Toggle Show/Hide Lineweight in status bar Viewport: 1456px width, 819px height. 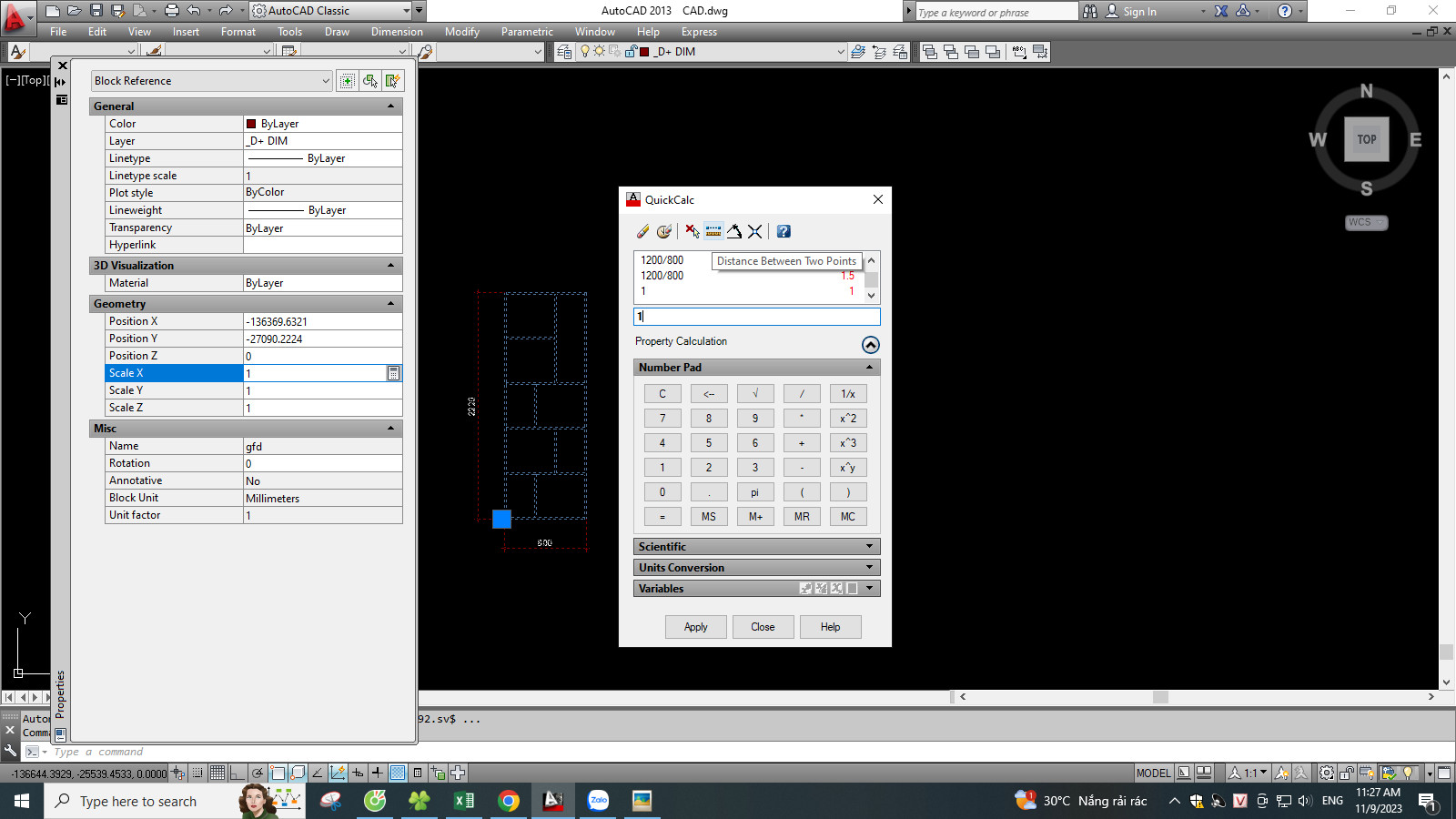[x=378, y=773]
